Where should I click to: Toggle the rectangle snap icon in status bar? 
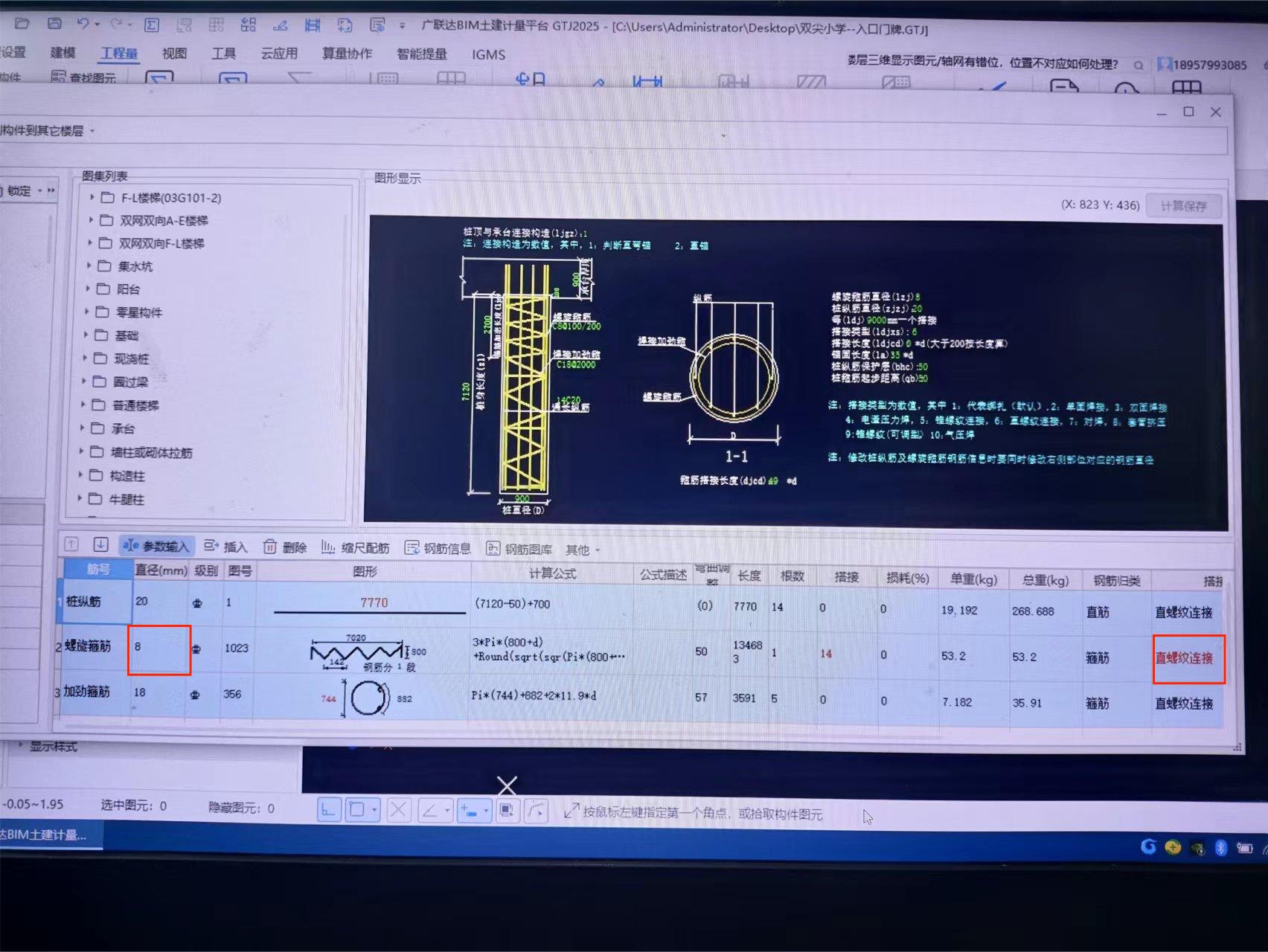357,809
